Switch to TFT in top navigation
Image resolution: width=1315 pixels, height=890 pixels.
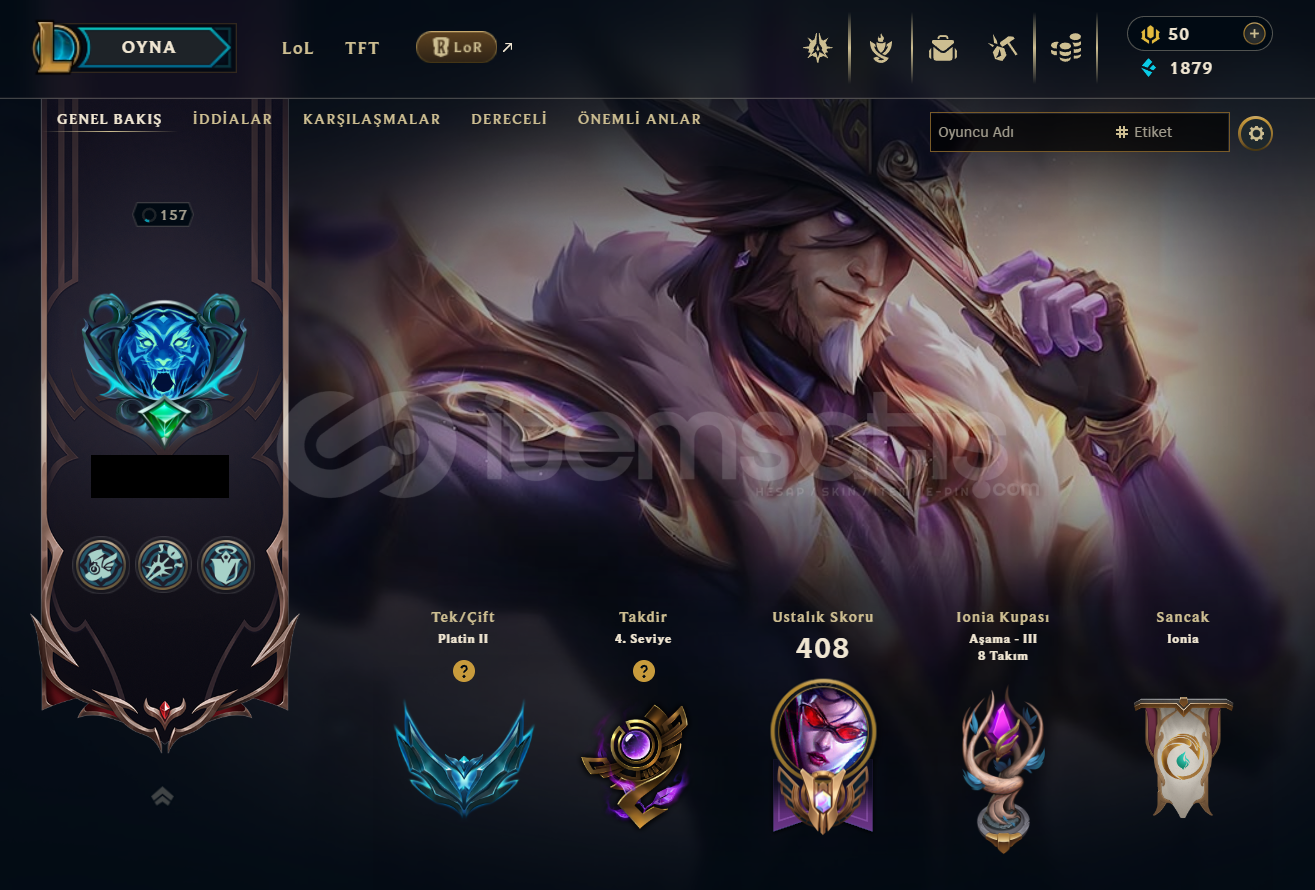click(362, 48)
